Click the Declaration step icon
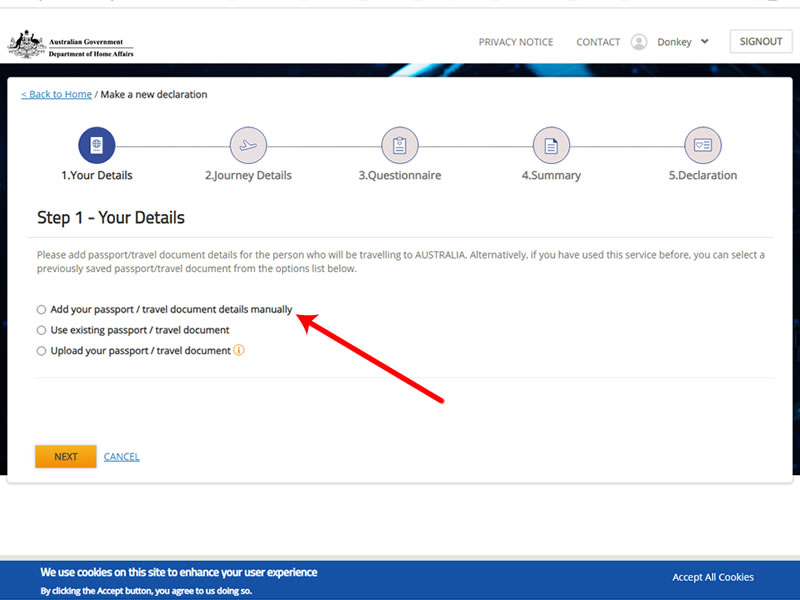This screenshot has width=800, height=600. pos(702,145)
